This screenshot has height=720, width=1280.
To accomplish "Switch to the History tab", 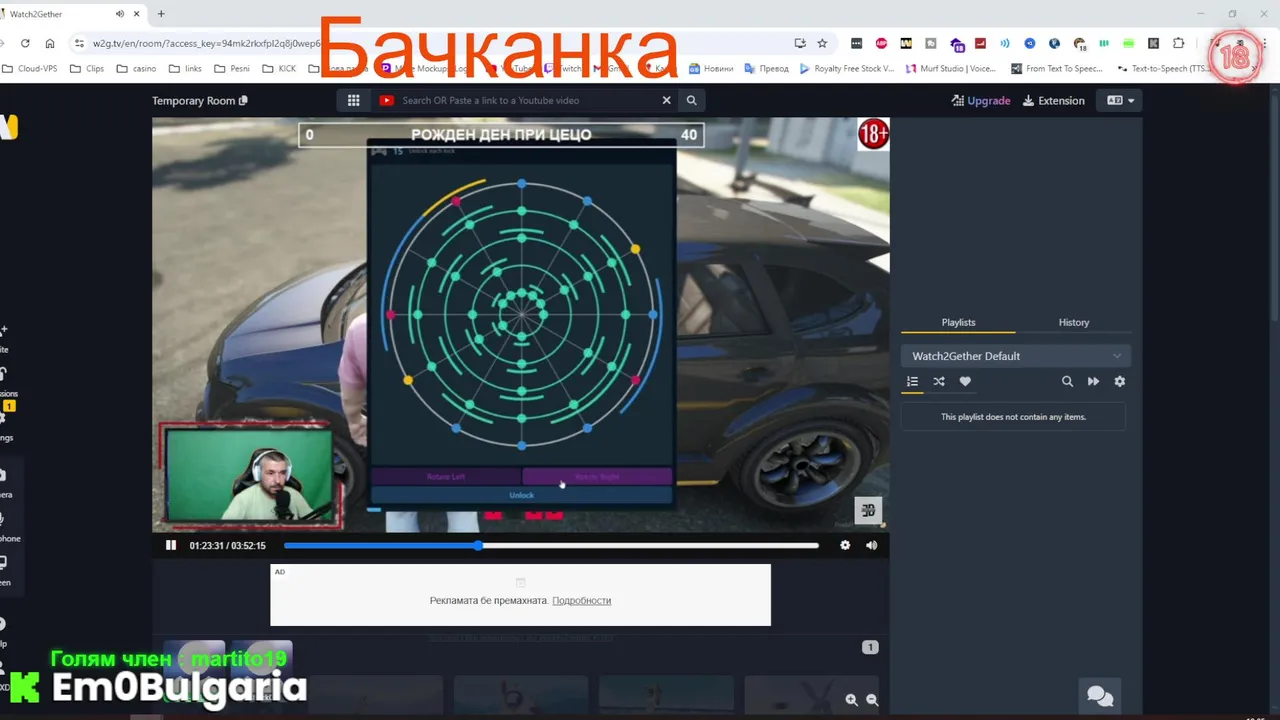I will (1074, 322).
